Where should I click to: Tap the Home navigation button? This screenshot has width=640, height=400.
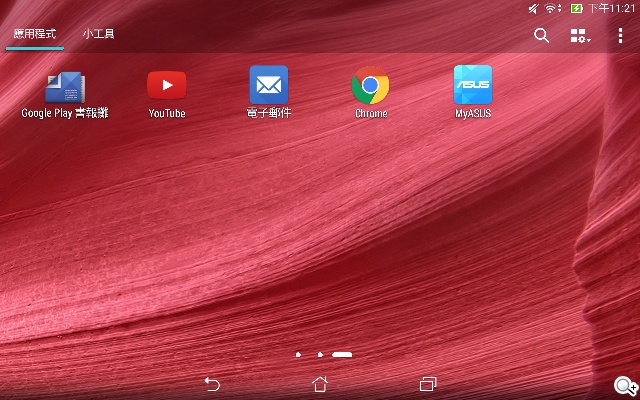320,384
